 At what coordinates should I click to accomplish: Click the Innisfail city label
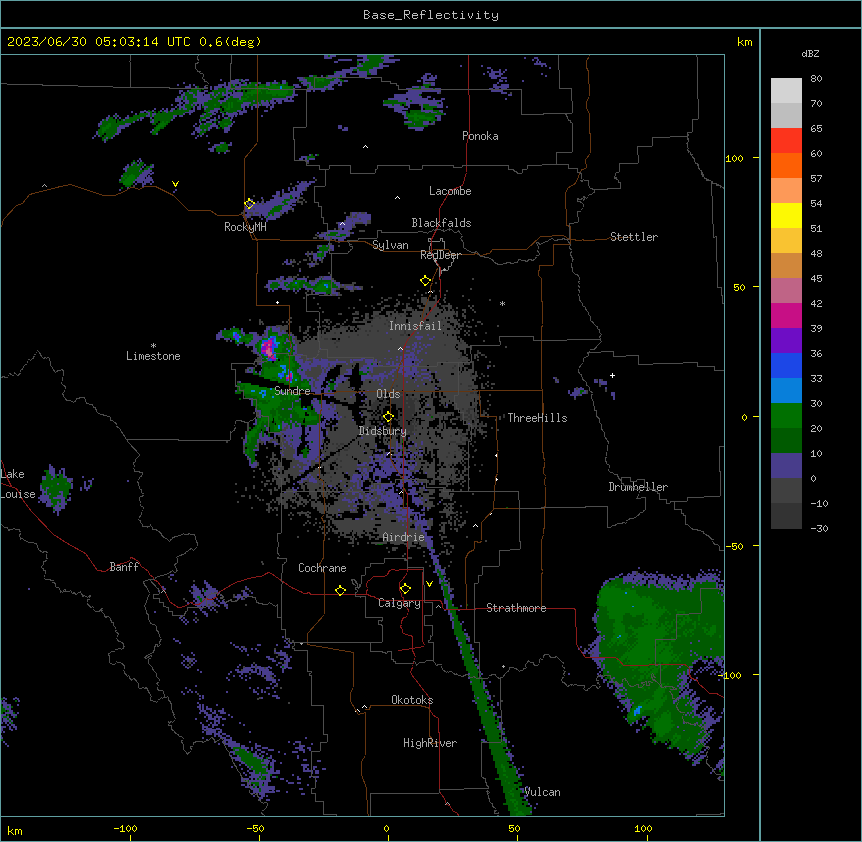(415, 326)
